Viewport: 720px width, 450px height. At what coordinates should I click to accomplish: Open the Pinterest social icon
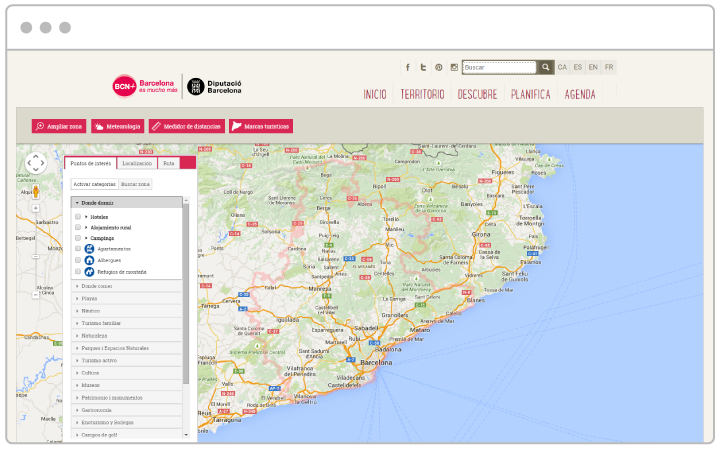tap(439, 68)
